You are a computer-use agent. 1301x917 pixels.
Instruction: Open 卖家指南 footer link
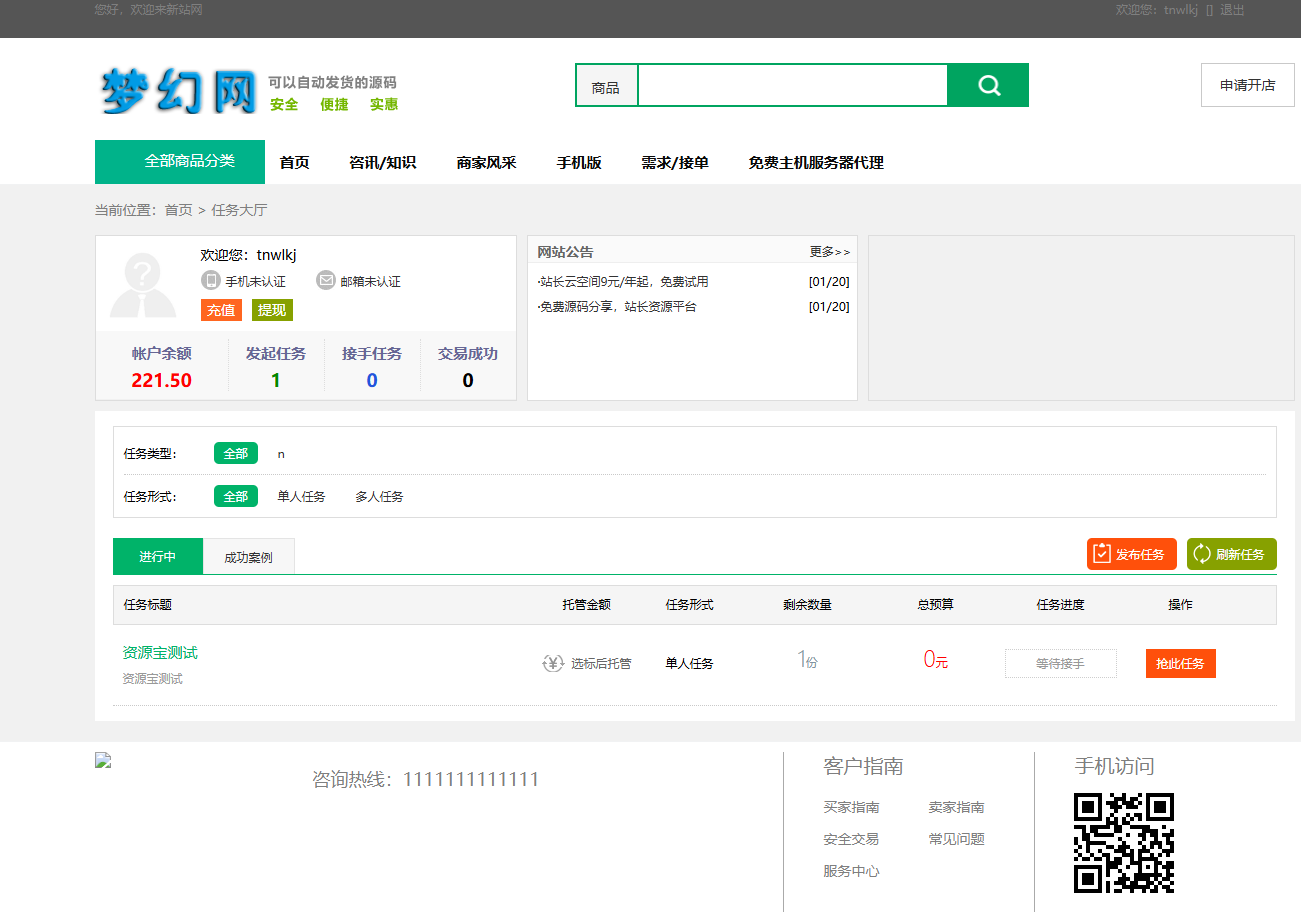(x=957, y=807)
